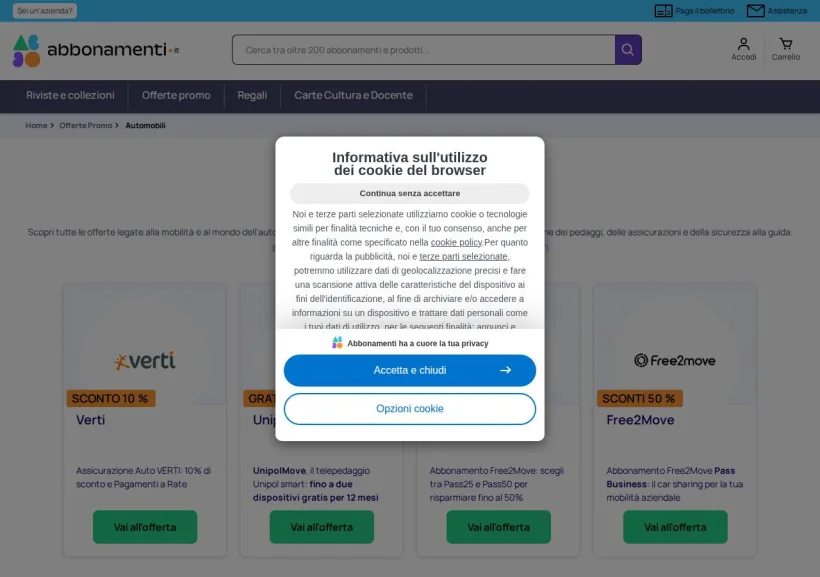Viewport: 820px width, 577px height.
Task: Click Vai all'offerta for UnipolMove
Action: pos(322,527)
